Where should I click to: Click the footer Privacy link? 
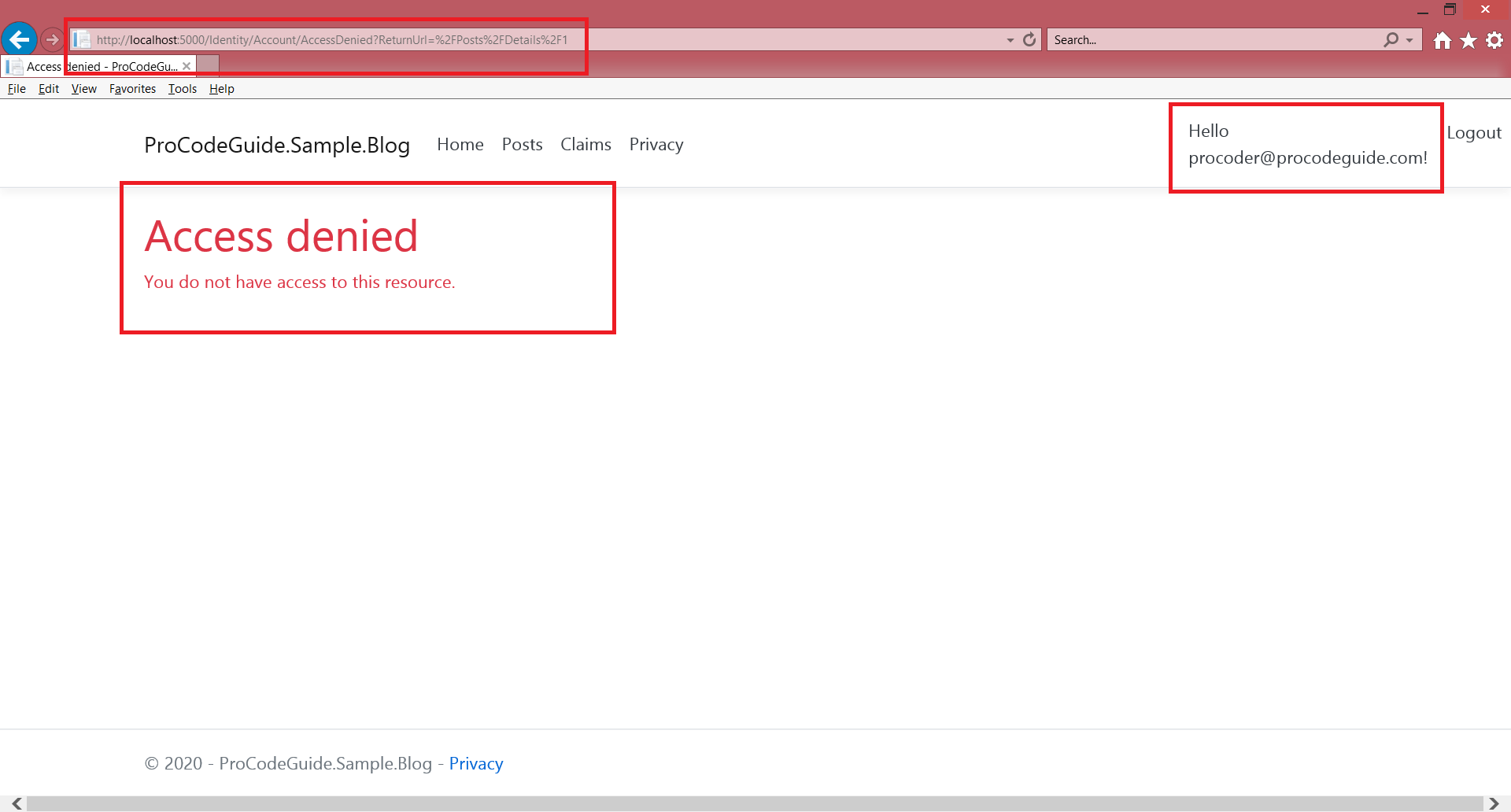click(x=476, y=763)
